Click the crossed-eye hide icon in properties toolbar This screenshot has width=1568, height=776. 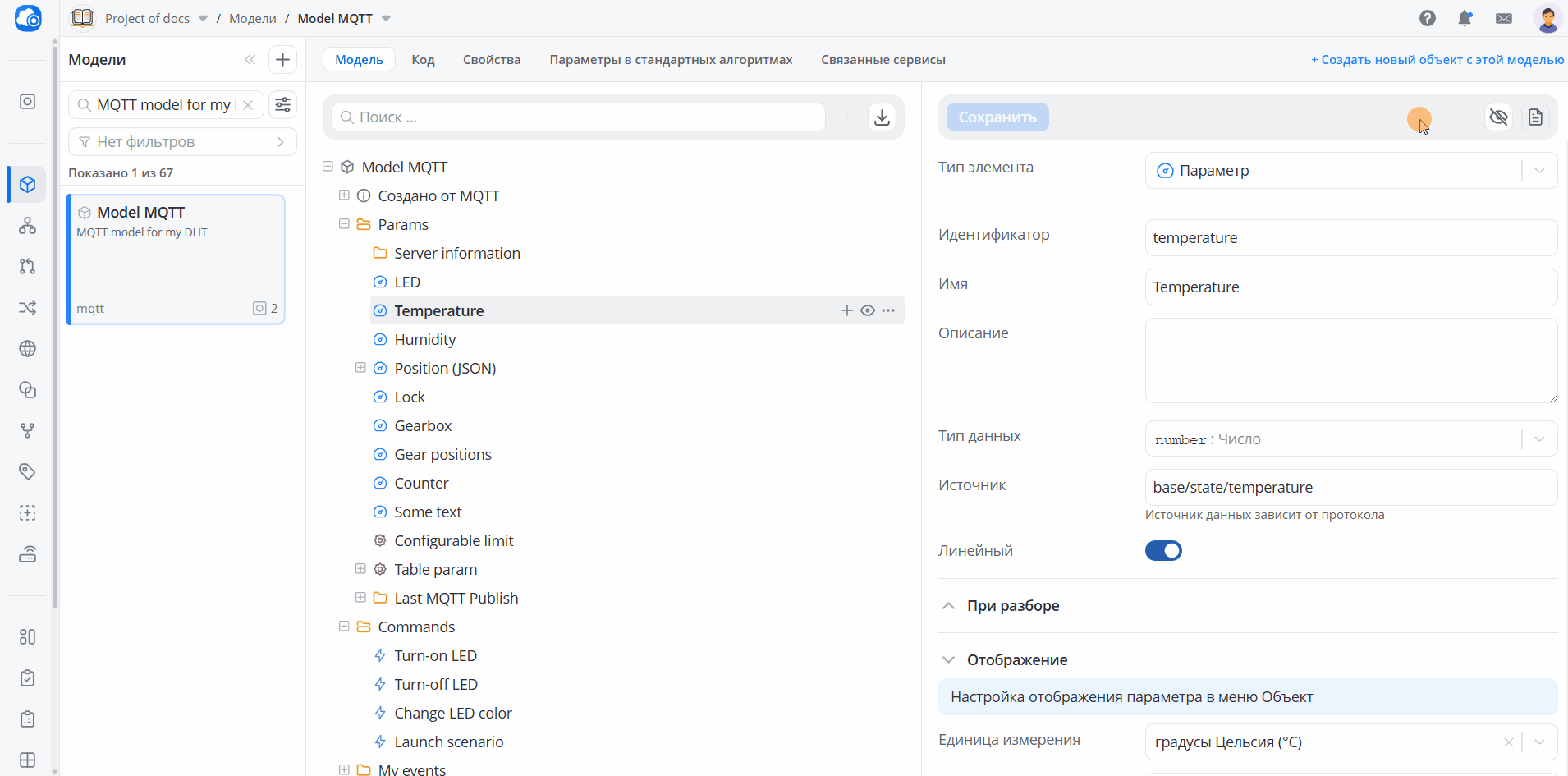(x=1498, y=117)
